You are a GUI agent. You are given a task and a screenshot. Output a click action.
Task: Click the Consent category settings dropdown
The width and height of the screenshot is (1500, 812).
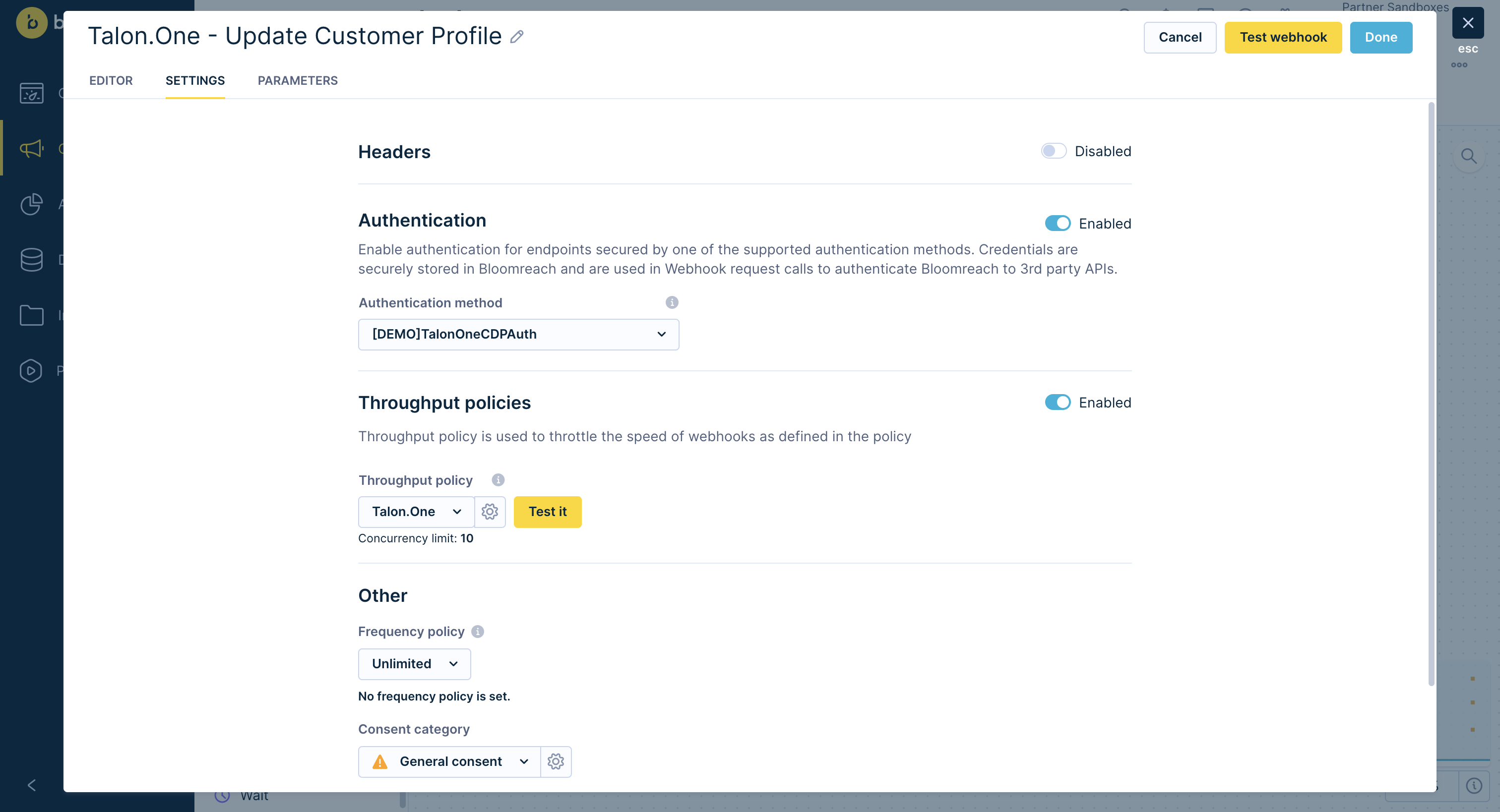pyautogui.click(x=556, y=761)
